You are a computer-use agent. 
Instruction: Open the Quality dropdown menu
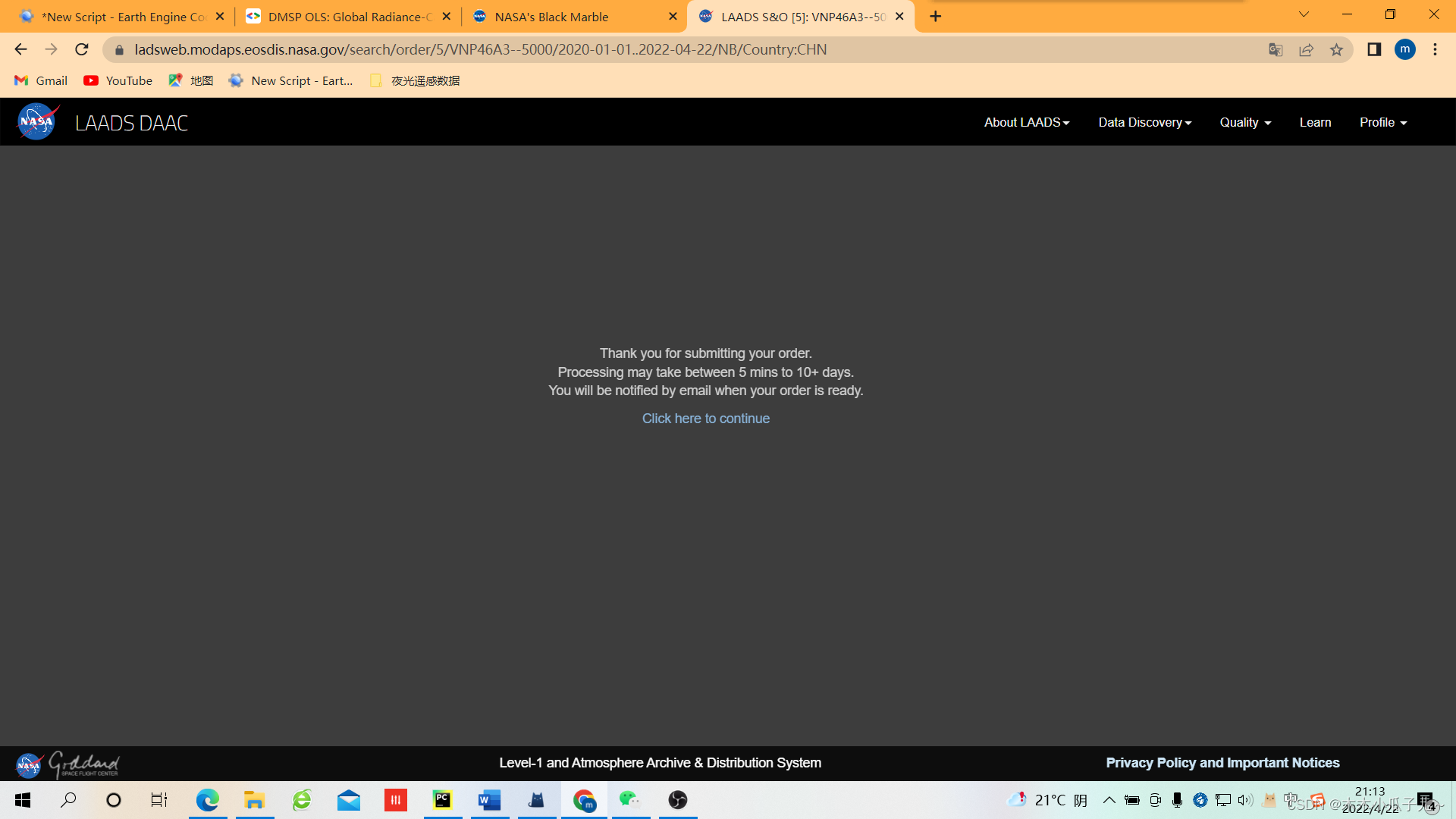1244,123
